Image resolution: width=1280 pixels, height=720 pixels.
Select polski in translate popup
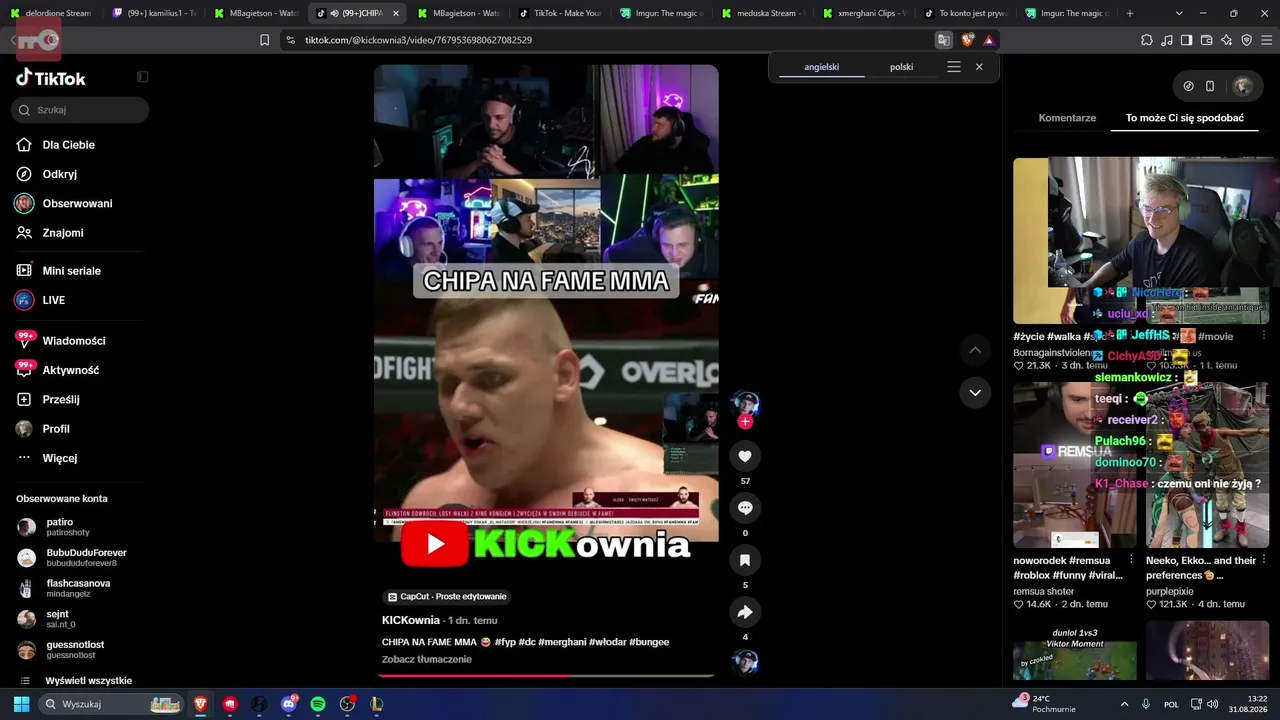(x=902, y=67)
